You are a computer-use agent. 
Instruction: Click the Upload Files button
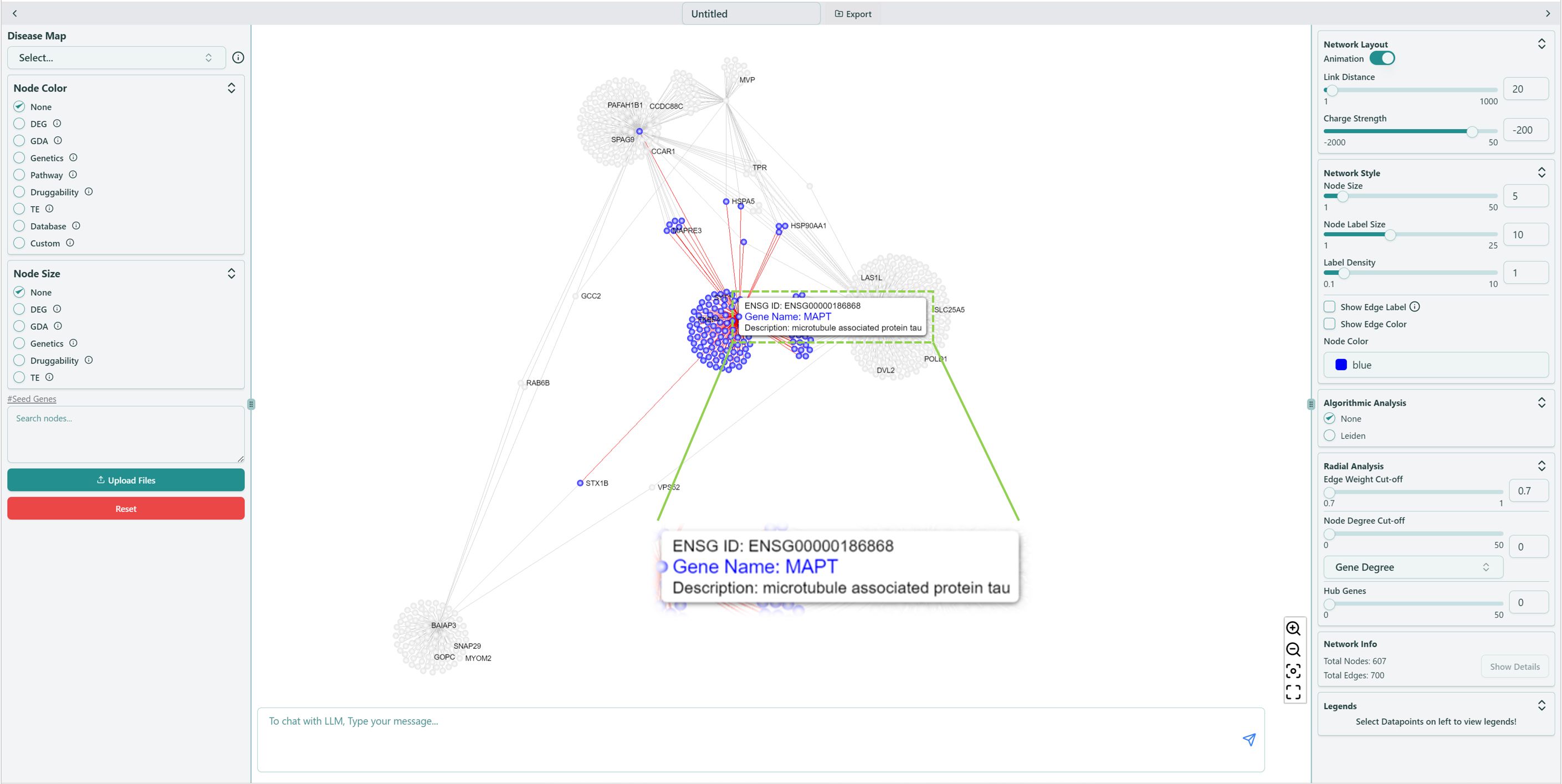[126, 480]
